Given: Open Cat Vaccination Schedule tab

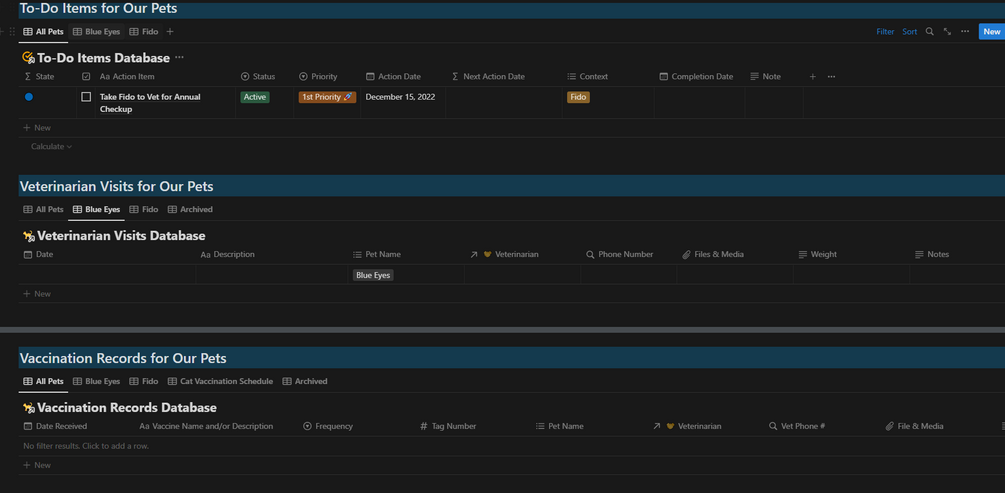Looking at the screenshot, I should 220,381.
